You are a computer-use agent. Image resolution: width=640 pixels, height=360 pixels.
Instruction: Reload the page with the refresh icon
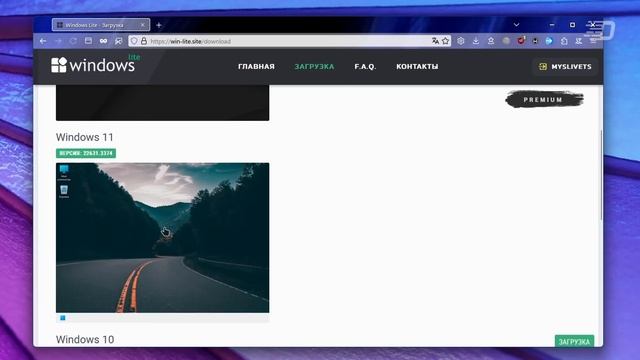[x=73, y=41]
